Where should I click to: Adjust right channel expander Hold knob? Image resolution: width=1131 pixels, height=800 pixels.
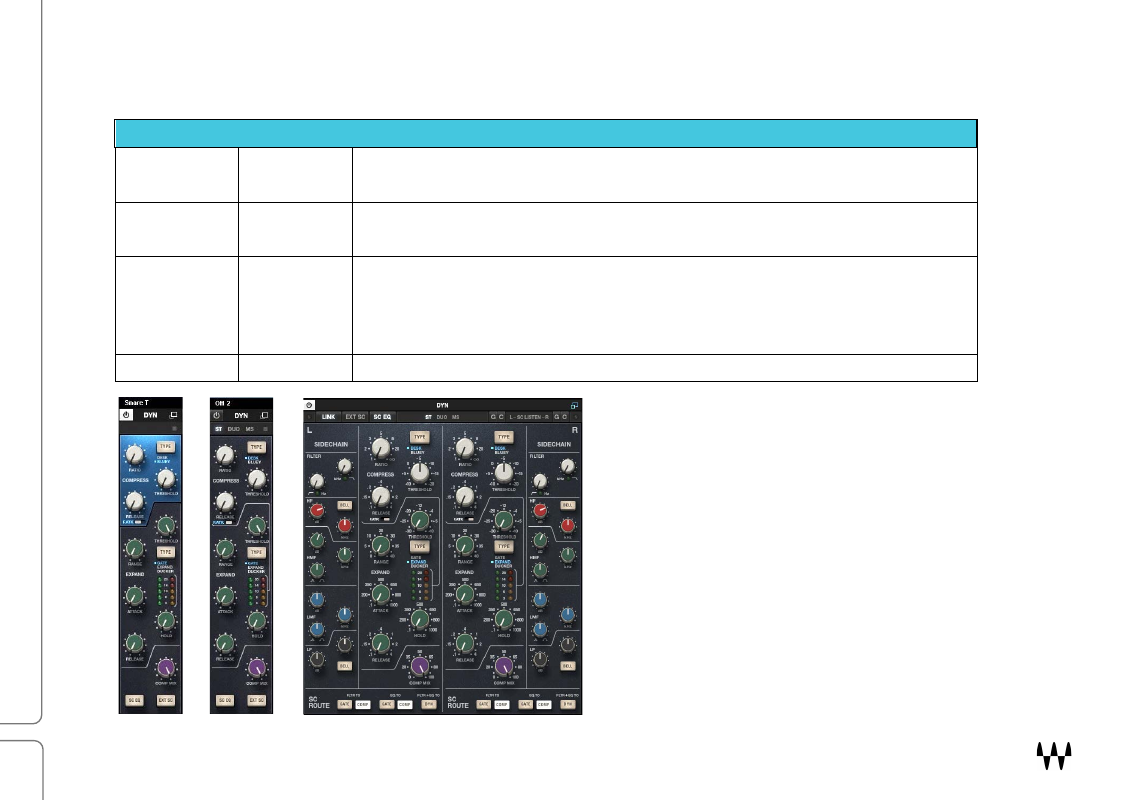pyautogui.click(x=503, y=619)
